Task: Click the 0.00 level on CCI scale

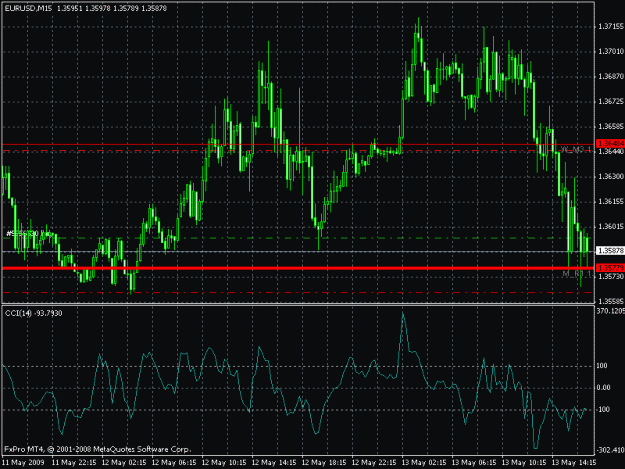Action: click(x=603, y=387)
